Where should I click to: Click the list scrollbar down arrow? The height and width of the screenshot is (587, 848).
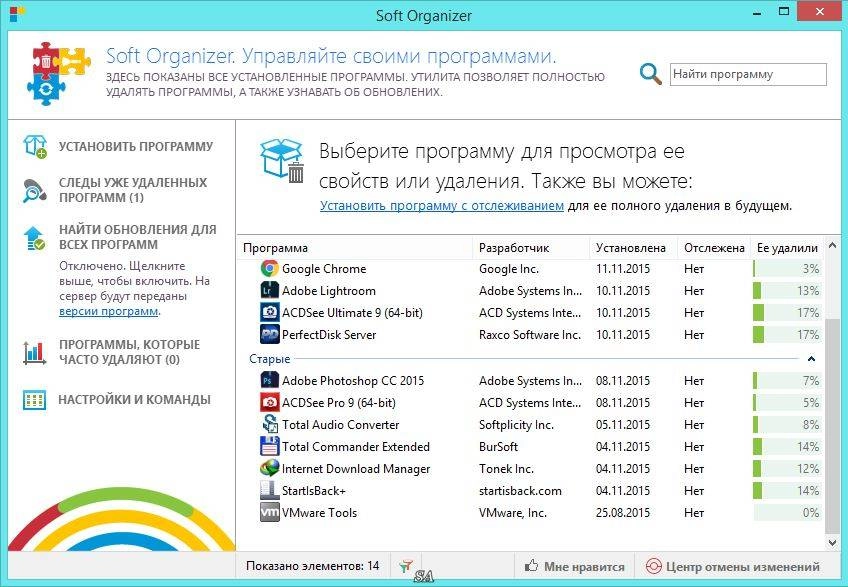point(832,542)
